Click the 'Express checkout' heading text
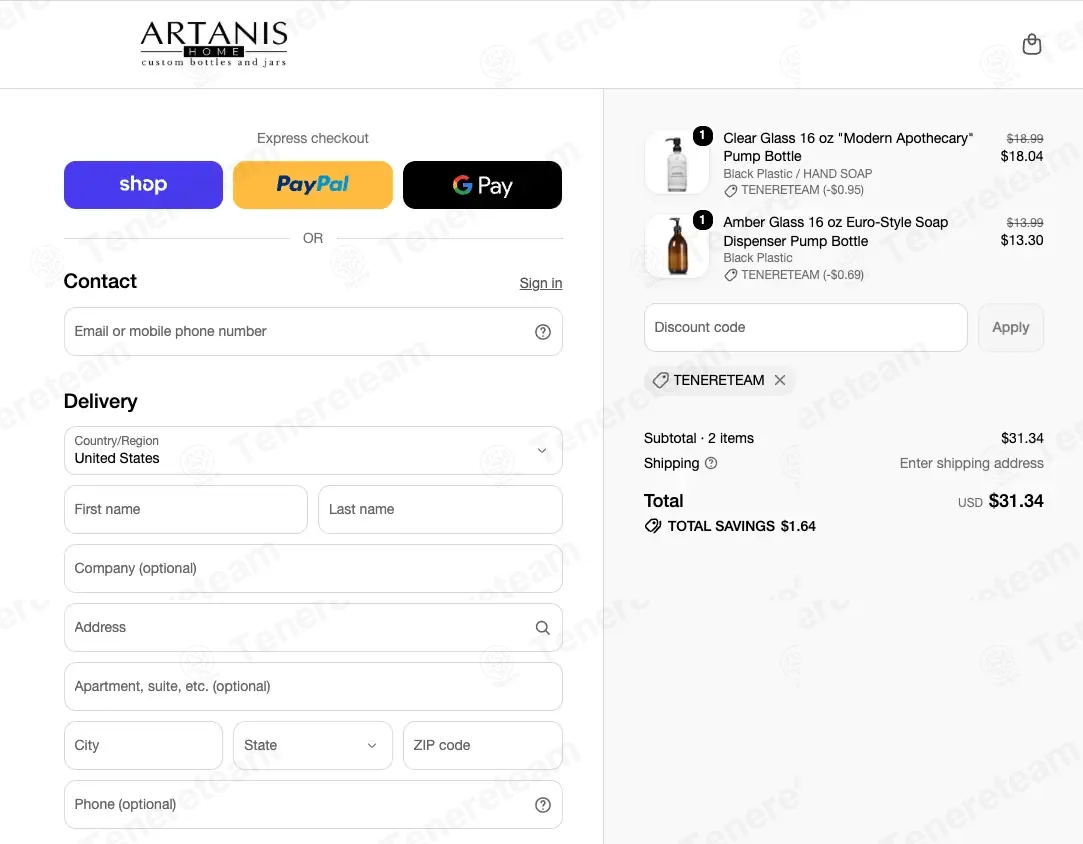The width and height of the screenshot is (1083, 844). coord(313,138)
